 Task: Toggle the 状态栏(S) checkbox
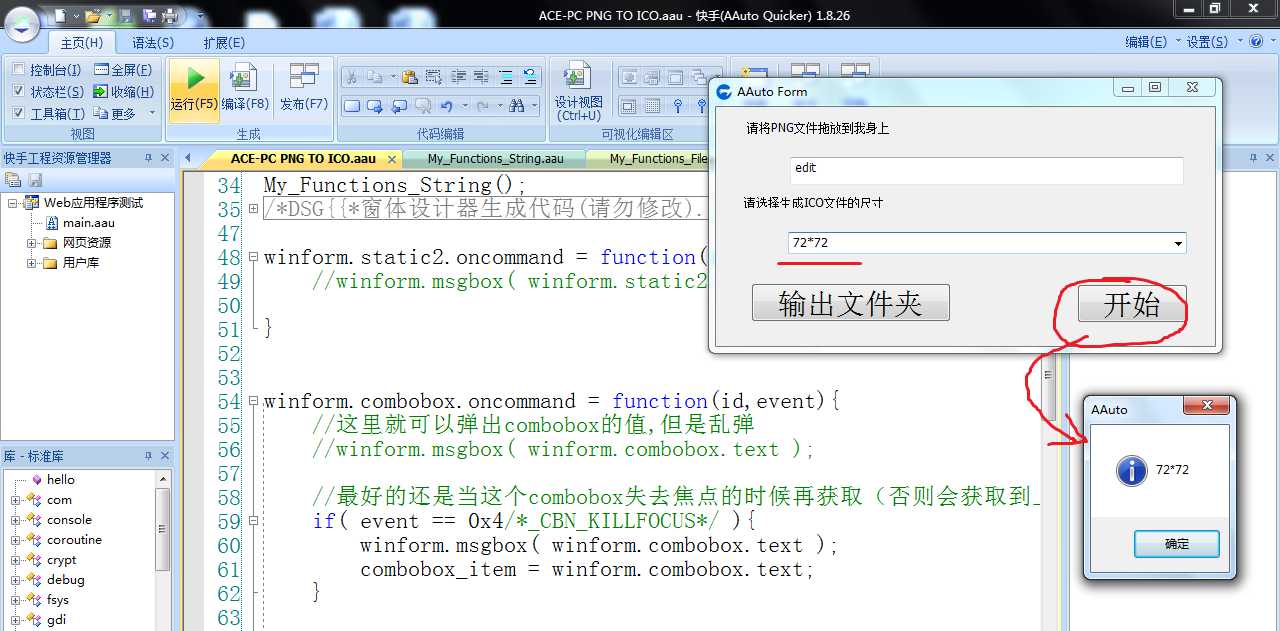click(19, 91)
